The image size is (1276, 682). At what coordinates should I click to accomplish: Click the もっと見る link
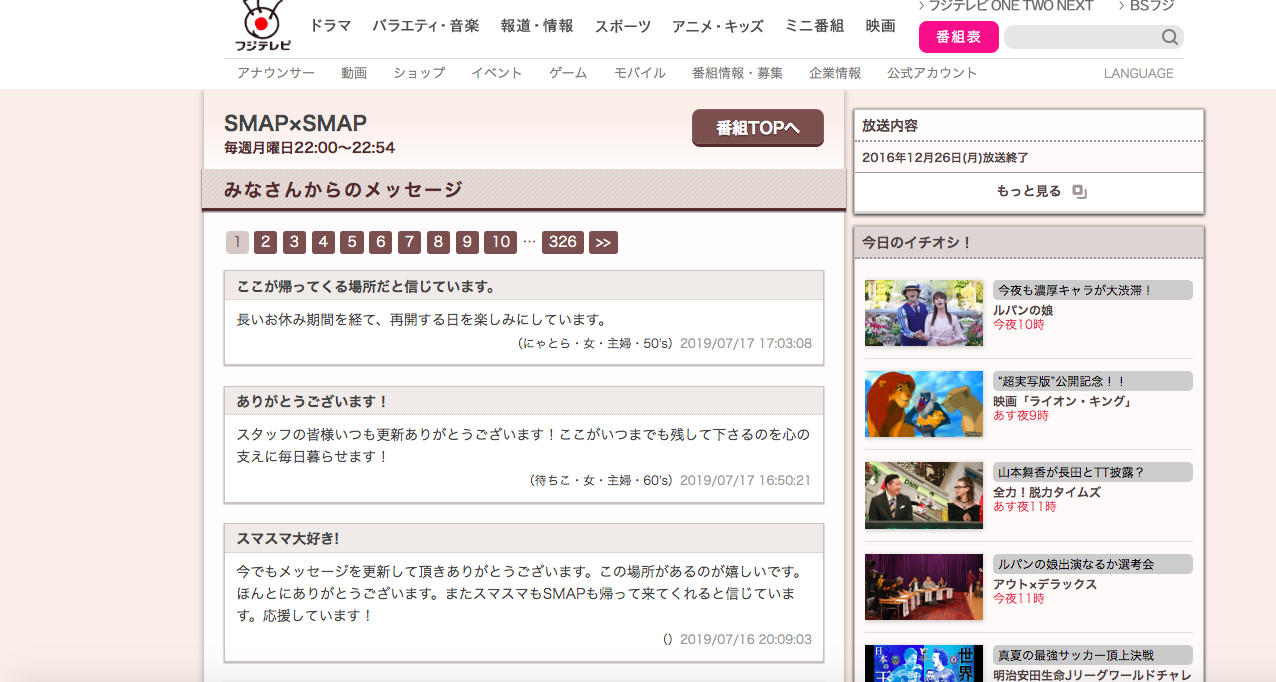click(x=1029, y=190)
